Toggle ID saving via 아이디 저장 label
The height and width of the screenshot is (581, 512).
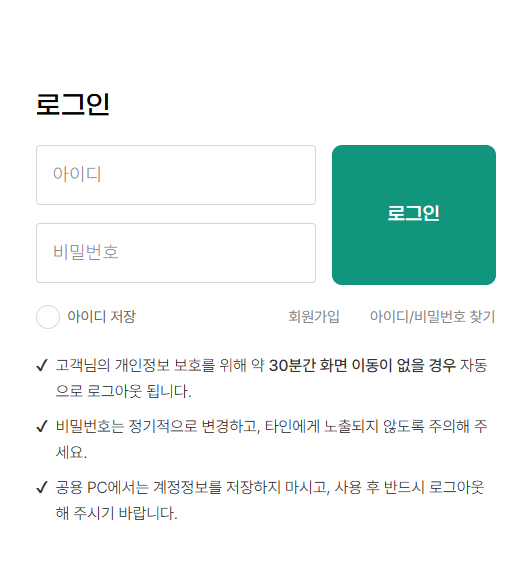(x=102, y=317)
